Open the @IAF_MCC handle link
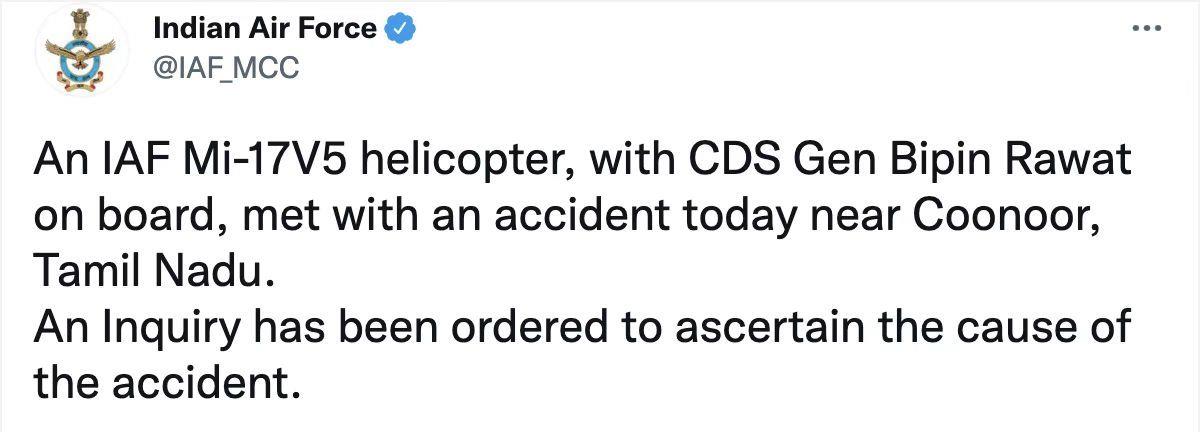This screenshot has height=432, width=1200. 225,68
